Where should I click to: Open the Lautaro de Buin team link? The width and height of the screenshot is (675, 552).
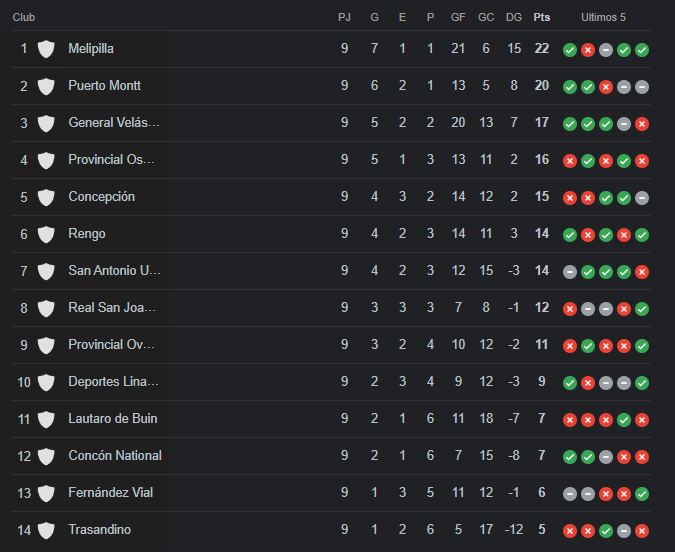[113, 419]
